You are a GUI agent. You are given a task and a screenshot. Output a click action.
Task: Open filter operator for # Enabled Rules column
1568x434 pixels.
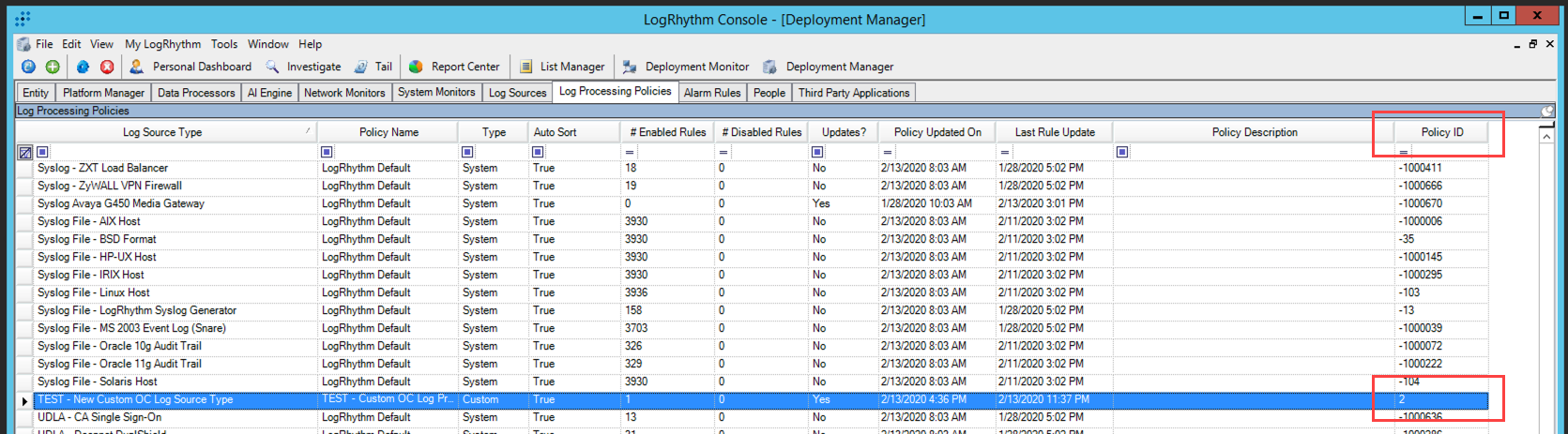(x=630, y=152)
